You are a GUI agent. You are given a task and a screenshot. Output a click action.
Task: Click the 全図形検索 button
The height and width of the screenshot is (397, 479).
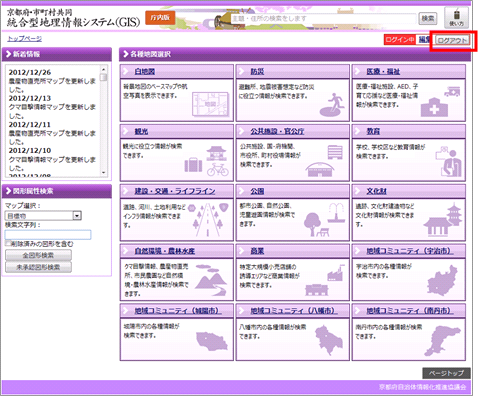[x=38, y=255]
